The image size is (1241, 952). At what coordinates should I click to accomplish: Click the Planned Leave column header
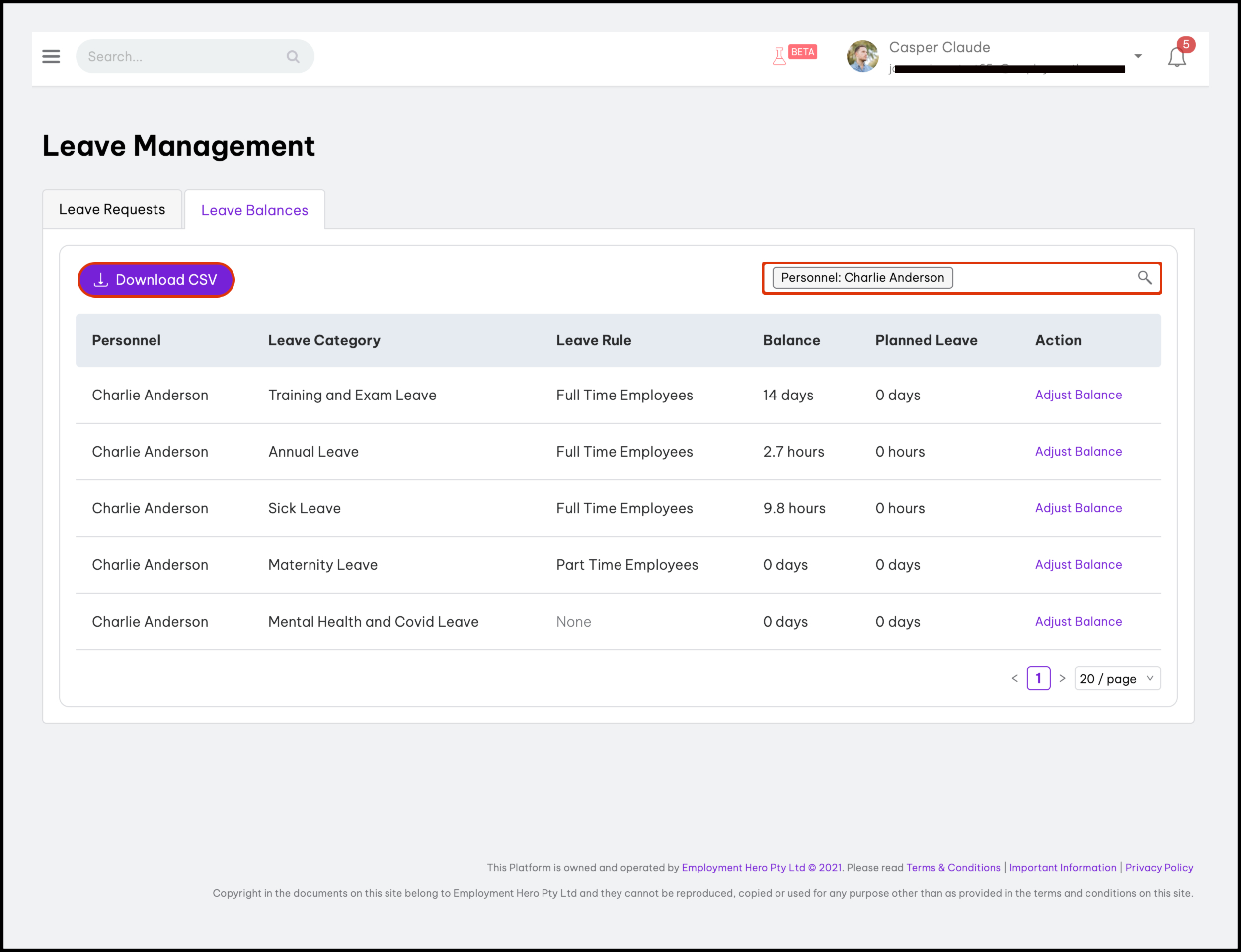(926, 340)
